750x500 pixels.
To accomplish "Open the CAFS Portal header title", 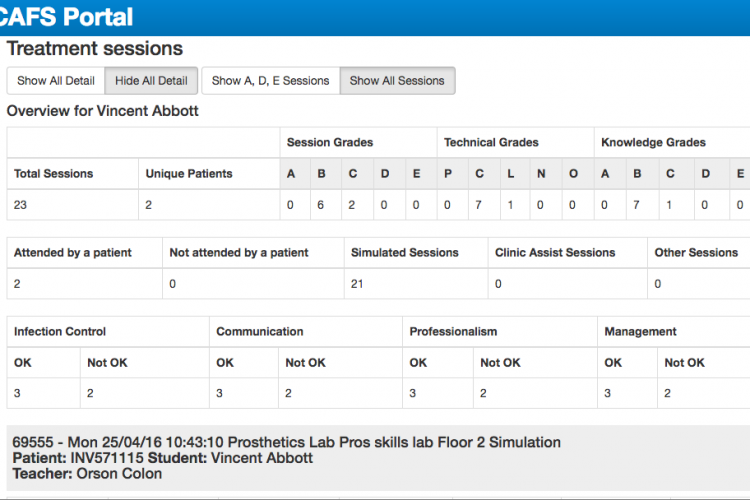I will point(66,17).
